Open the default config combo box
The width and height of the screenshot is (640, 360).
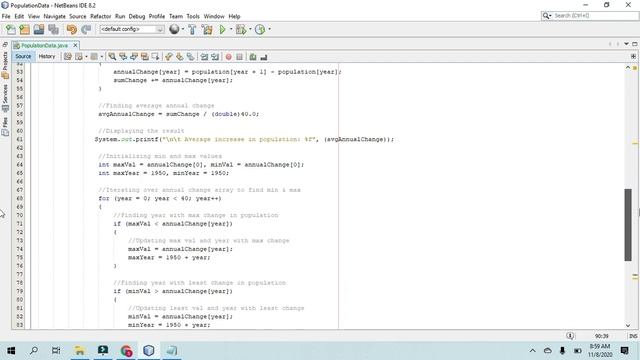point(131,29)
